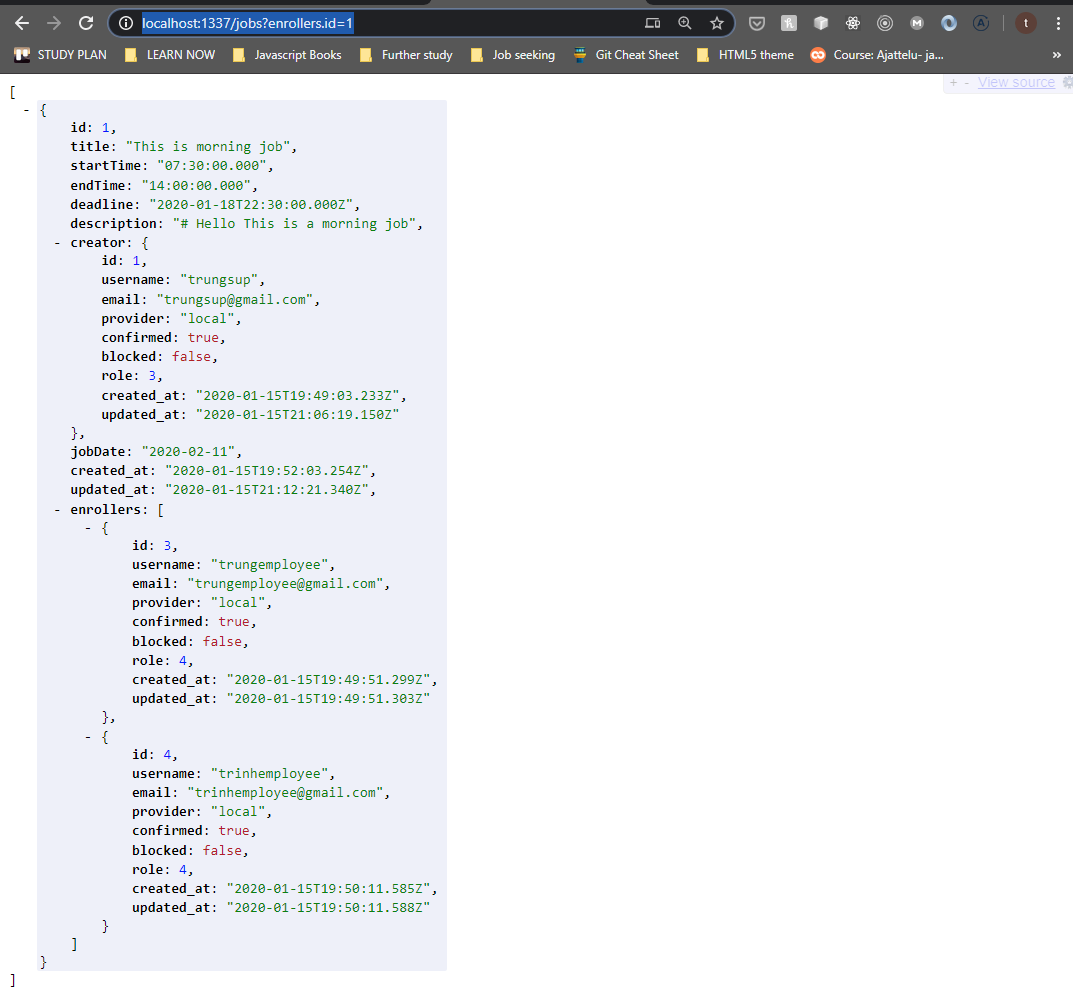View site information icon in address bar
Image resolution: width=1073 pixels, height=999 pixels.
coord(126,23)
